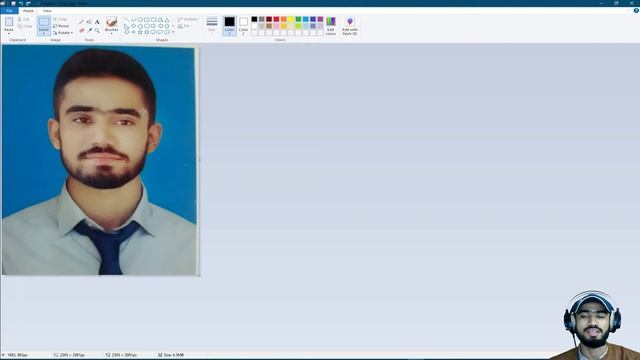Click the canvas right-edge resize handle
The image size is (640, 360).
199,160
